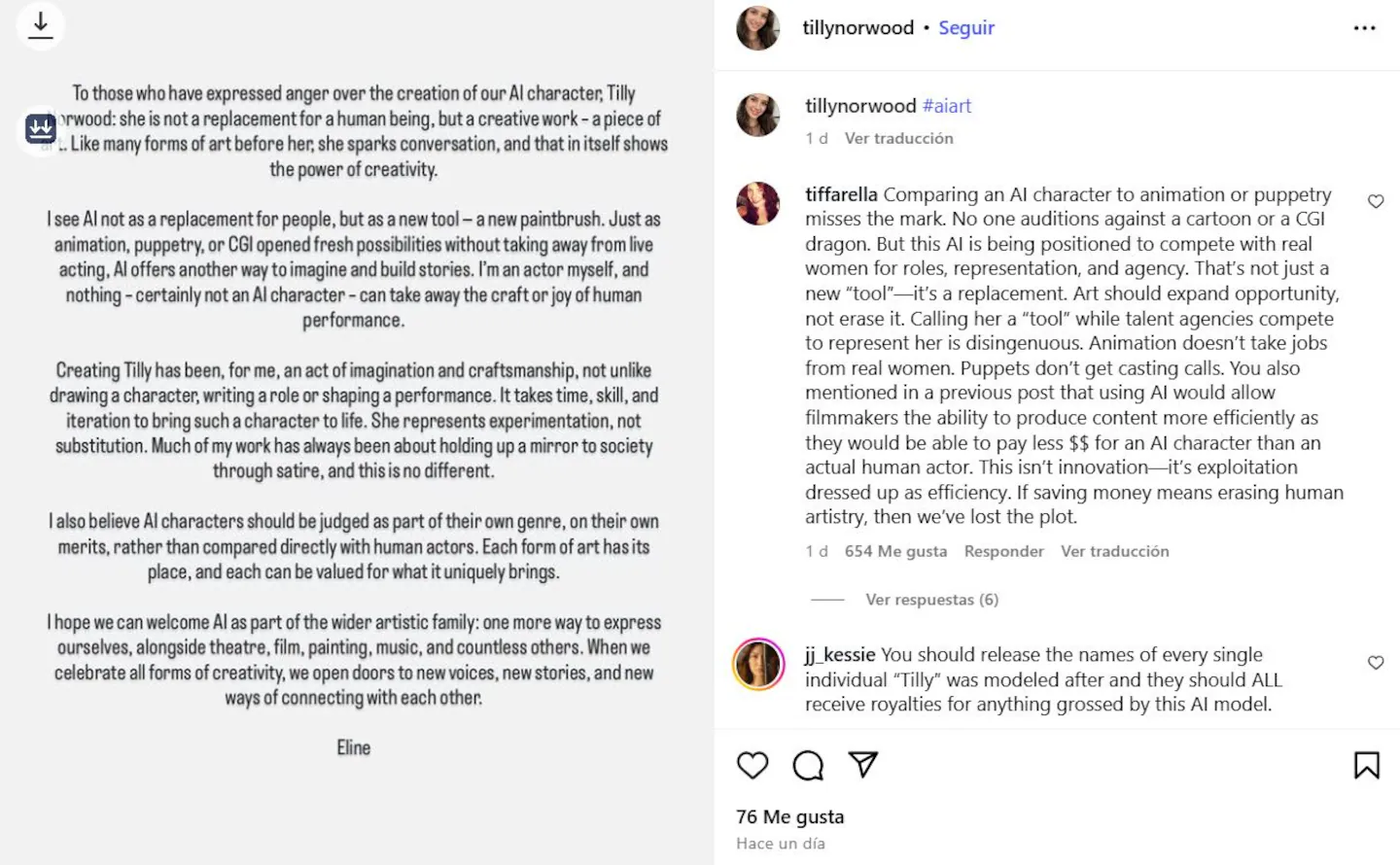View who liked via '654 Me gusta'
Viewport: 1400px width, 865px height.
pyautogui.click(x=895, y=551)
